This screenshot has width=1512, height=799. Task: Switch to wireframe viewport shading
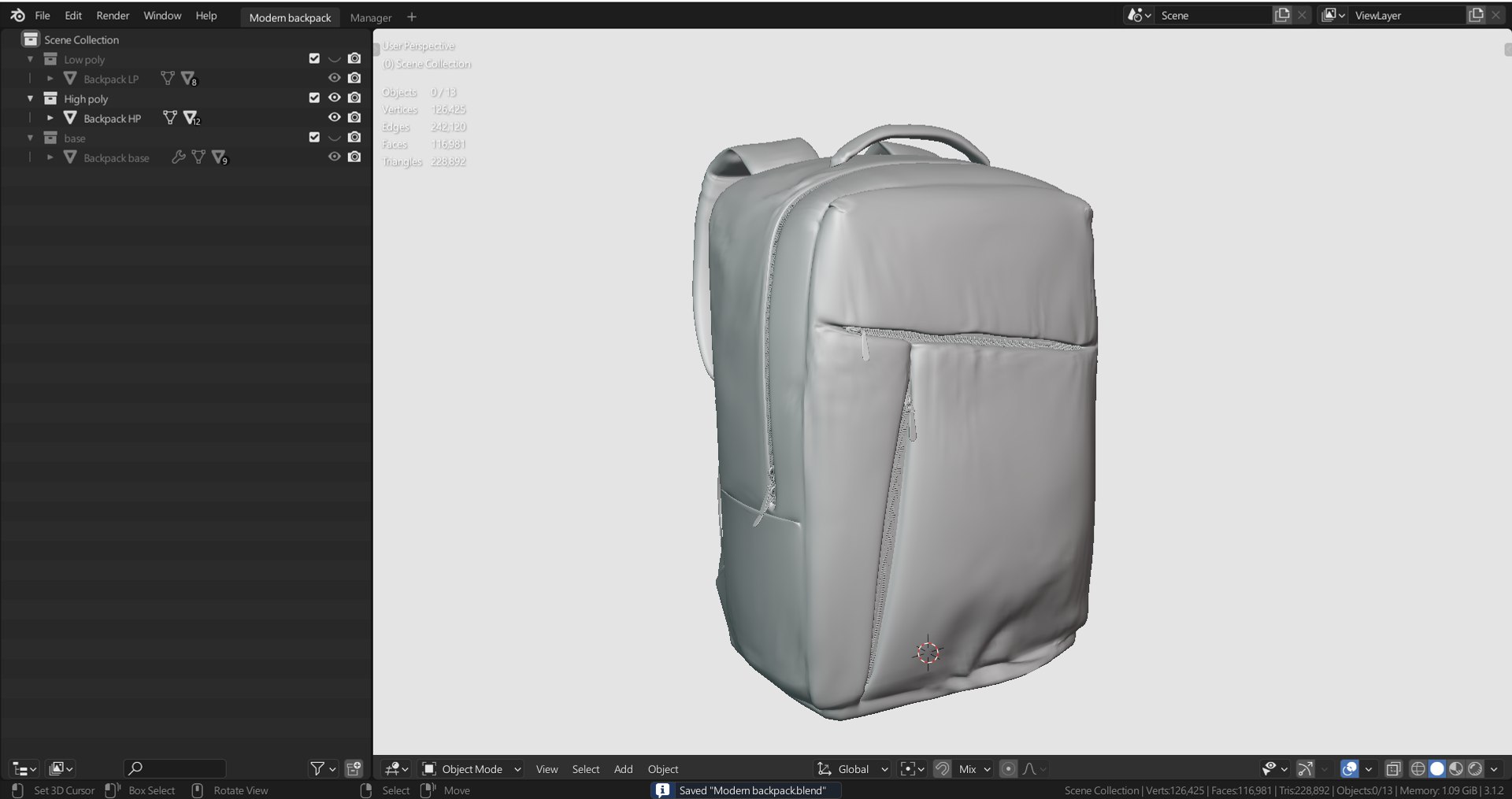pyautogui.click(x=1417, y=768)
